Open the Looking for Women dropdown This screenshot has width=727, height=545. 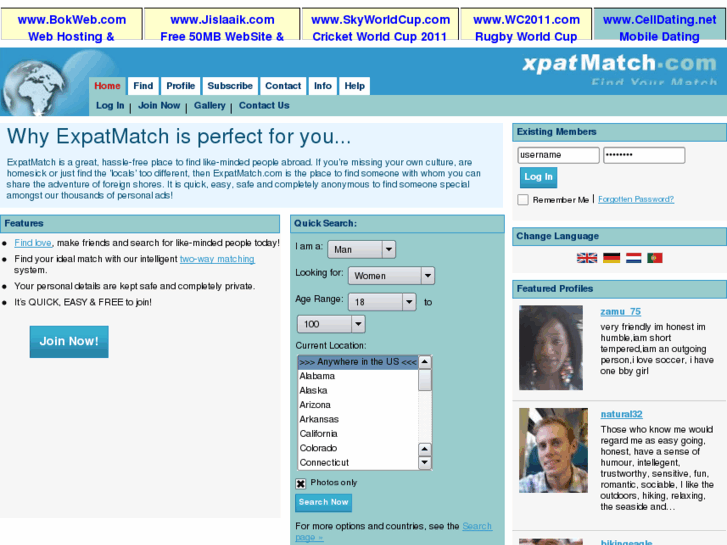391,276
